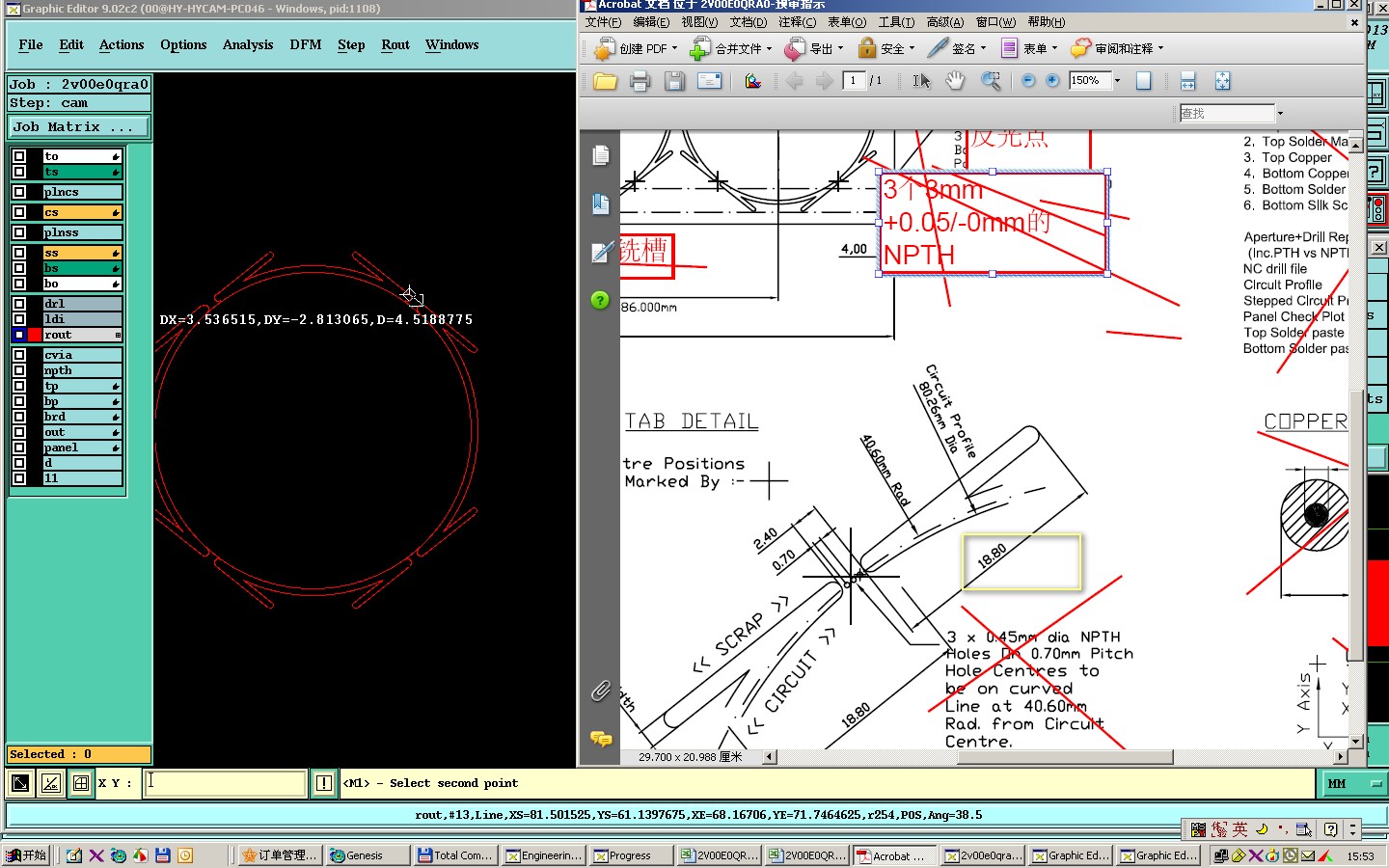Open the Pages panel in Acrobat sidebar
1389x868 pixels.
pos(600,155)
